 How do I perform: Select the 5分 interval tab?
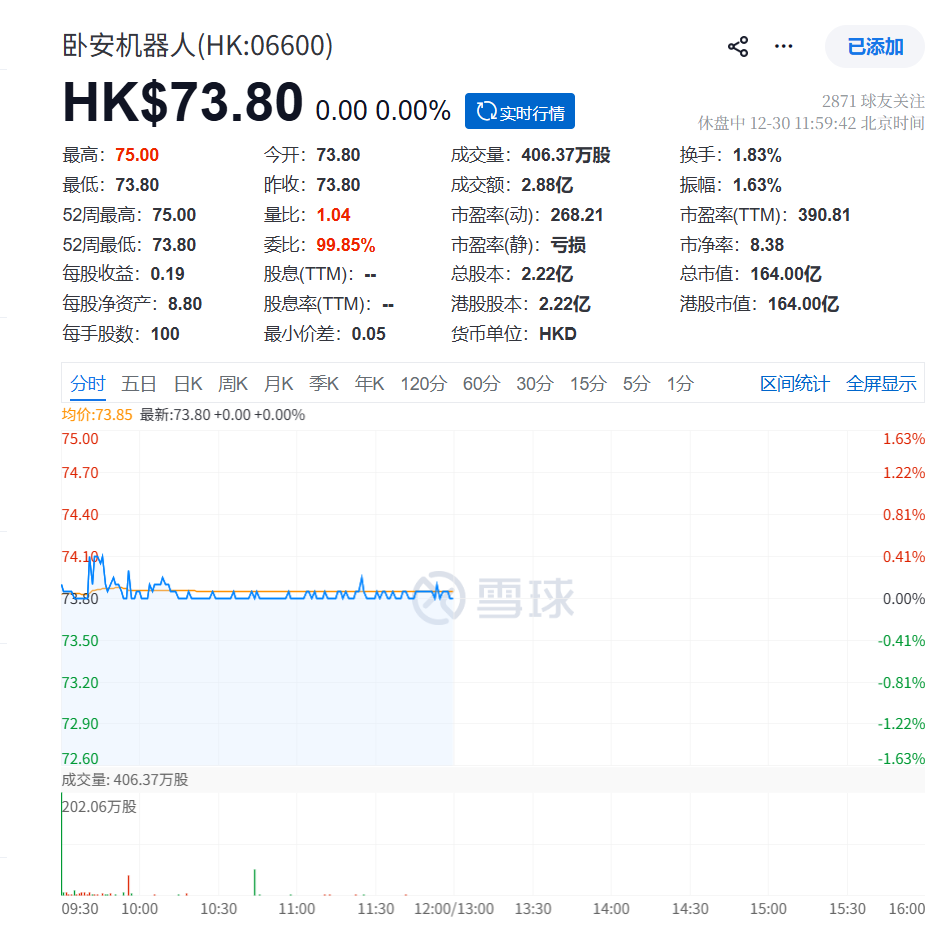[636, 384]
